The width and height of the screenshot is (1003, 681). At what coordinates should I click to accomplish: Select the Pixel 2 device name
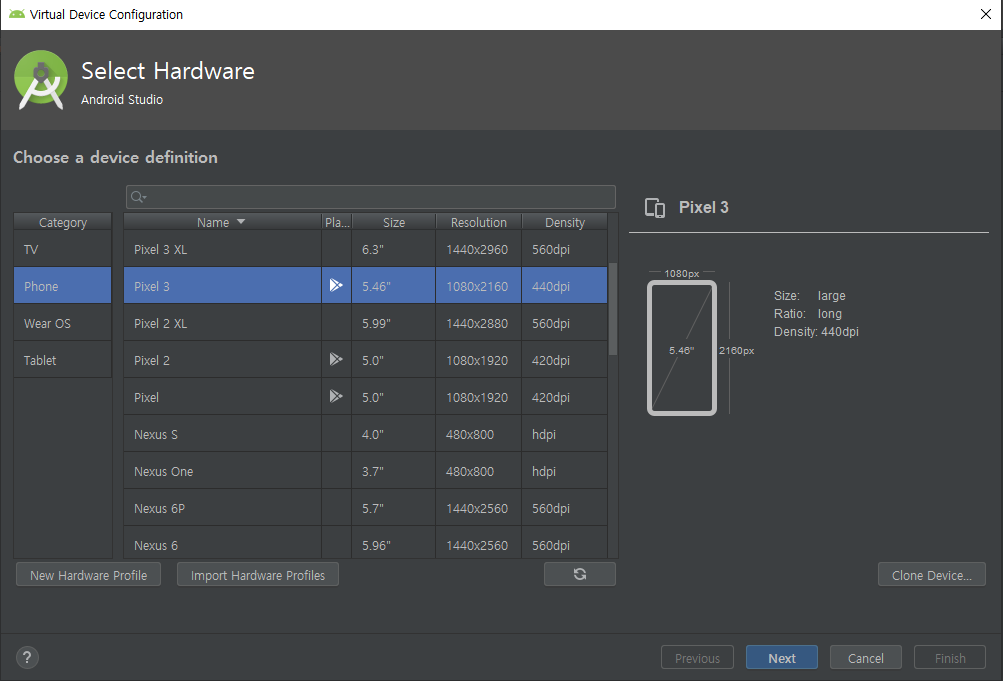point(152,360)
